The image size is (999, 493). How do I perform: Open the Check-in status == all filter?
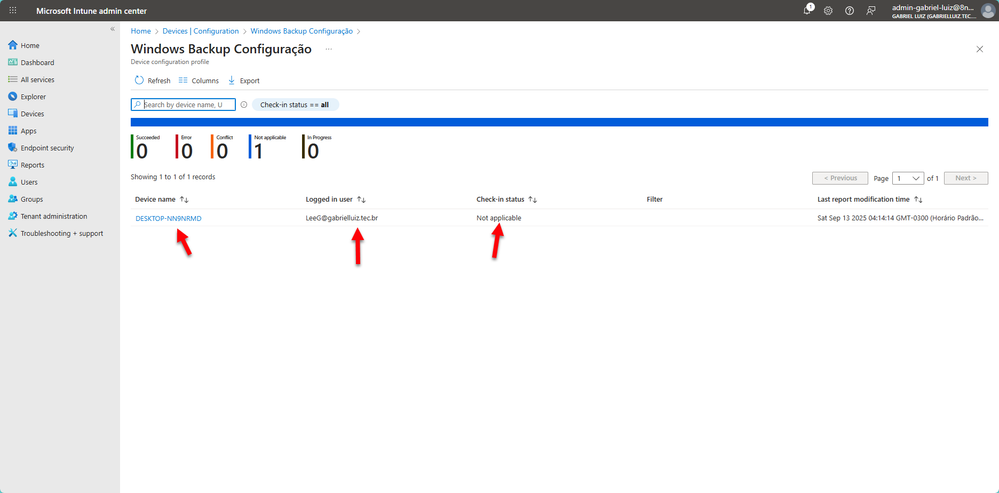click(x=295, y=104)
